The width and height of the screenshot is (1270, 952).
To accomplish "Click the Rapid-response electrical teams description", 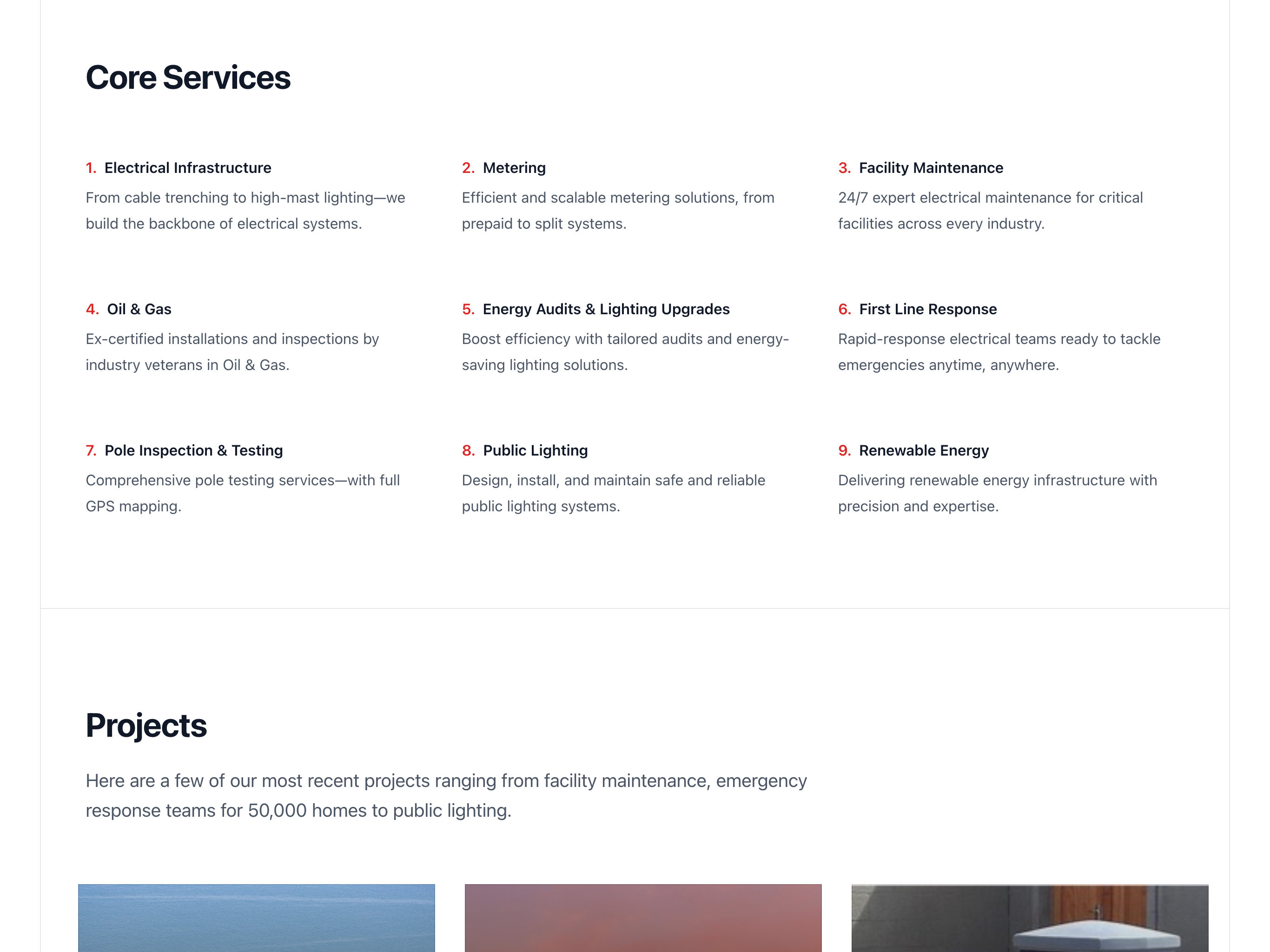I will [999, 352].
